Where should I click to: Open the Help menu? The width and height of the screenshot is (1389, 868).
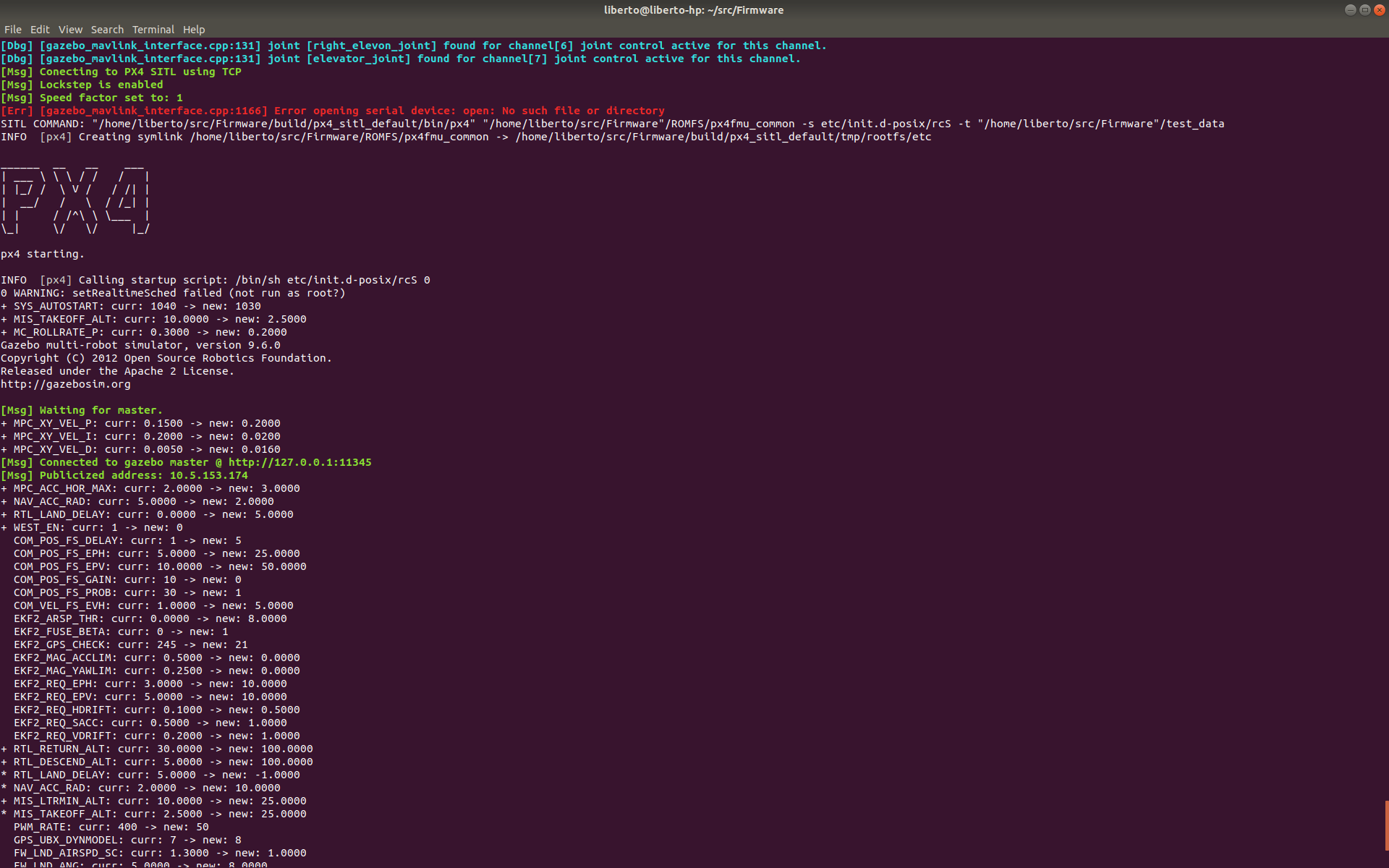pos(193,29)
